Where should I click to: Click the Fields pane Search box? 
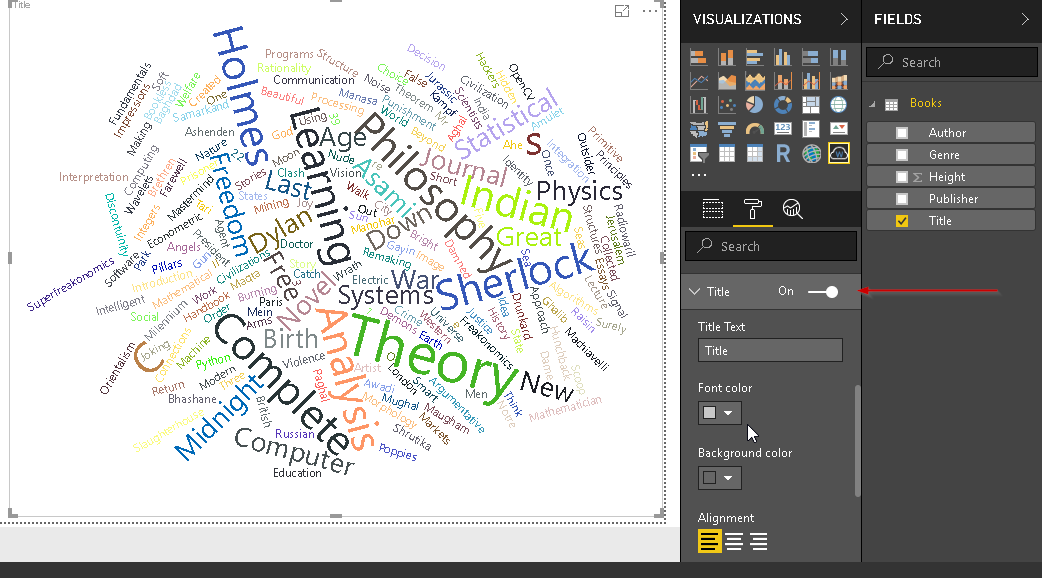tap(952, 62)
